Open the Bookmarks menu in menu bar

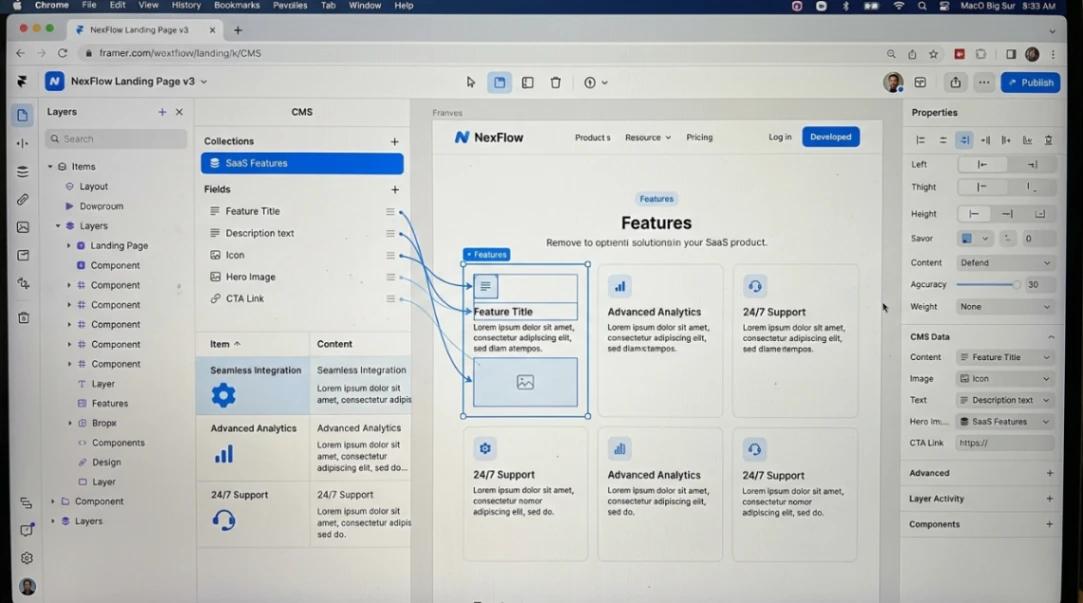[x=237, y=6]
